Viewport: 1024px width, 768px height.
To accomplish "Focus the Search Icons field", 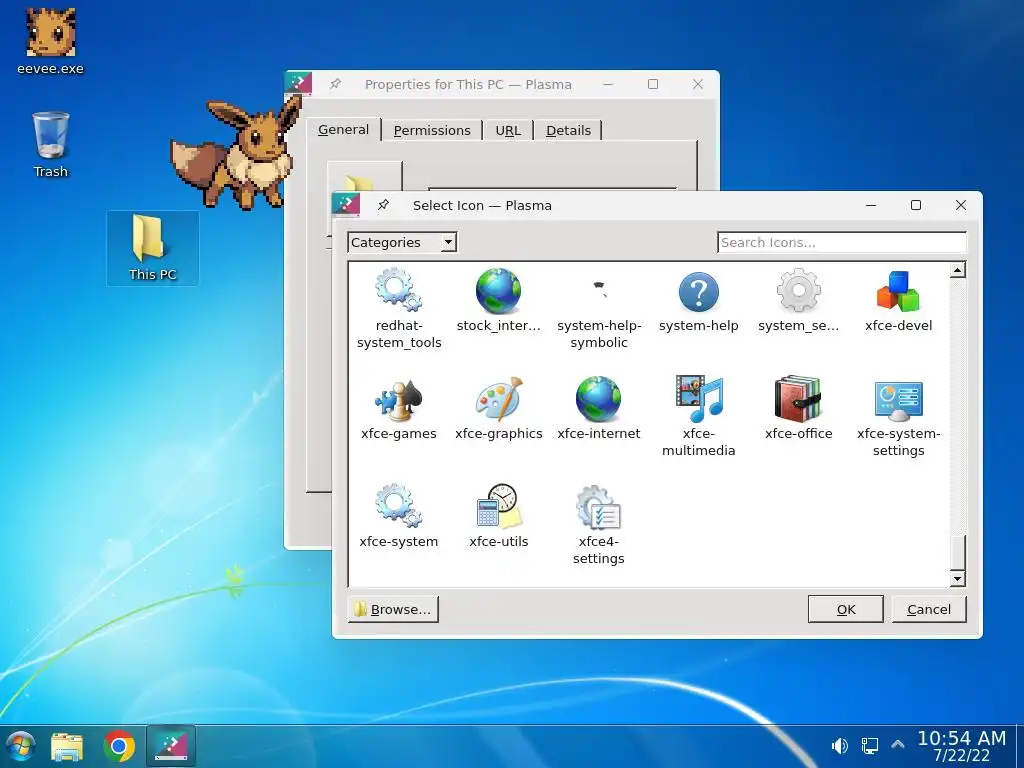I will (x=842, y=242).
